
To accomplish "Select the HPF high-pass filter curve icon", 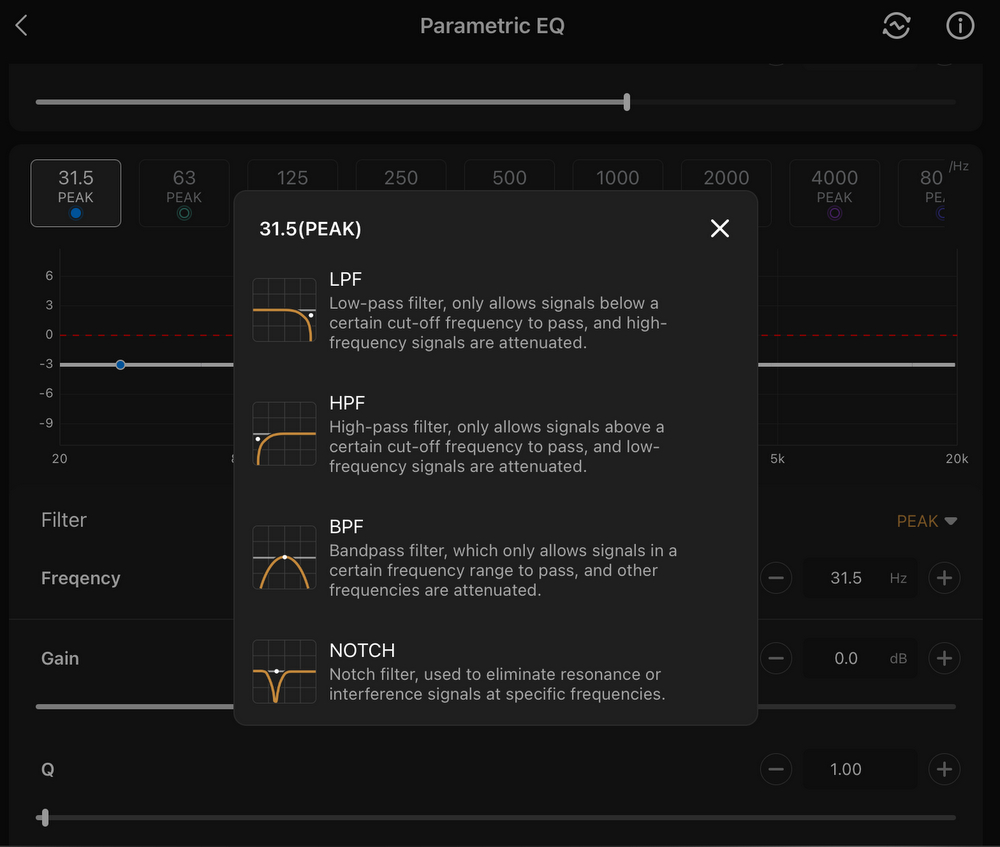I will coord(284,434).
